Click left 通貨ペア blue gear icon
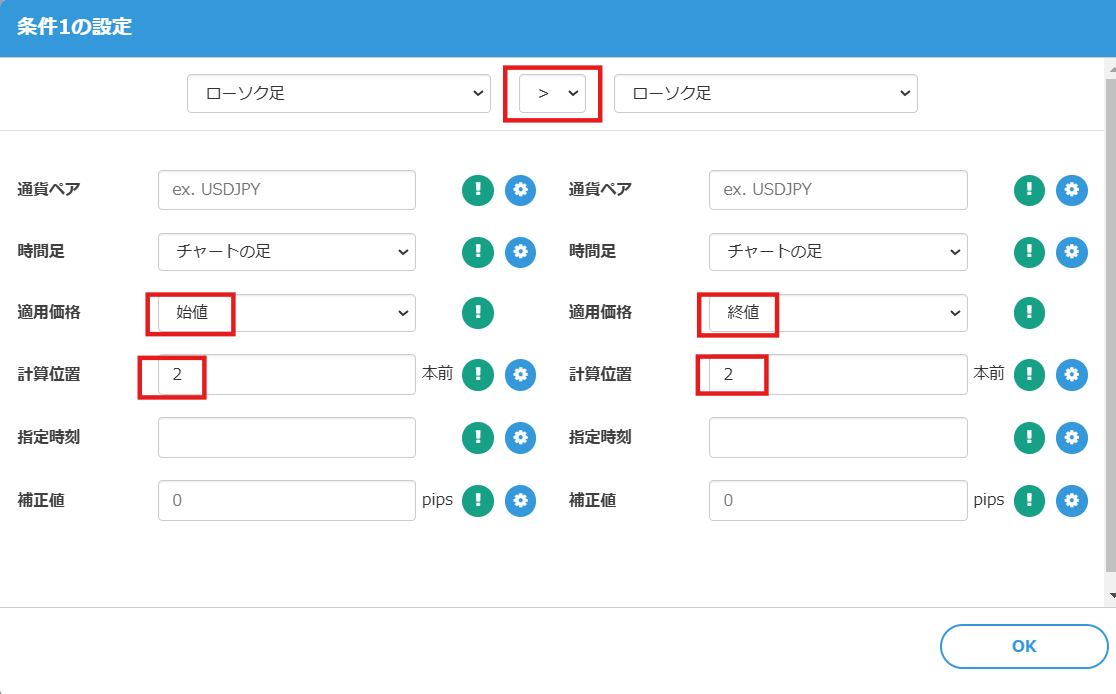The image size is (1116, 694). [520, 190]
